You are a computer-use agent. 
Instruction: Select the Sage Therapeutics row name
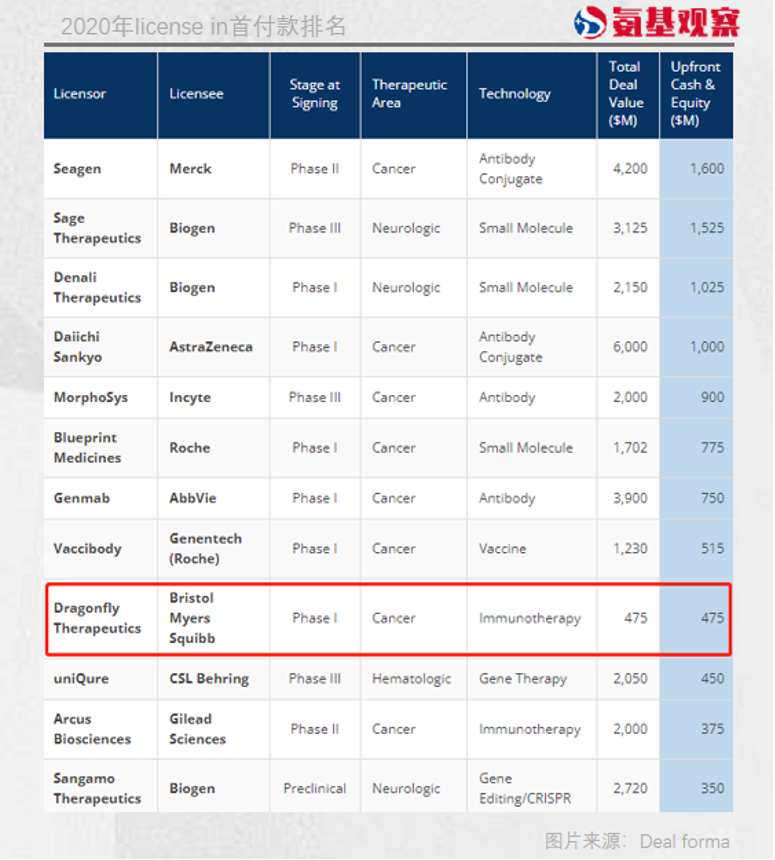pos(97,228)
